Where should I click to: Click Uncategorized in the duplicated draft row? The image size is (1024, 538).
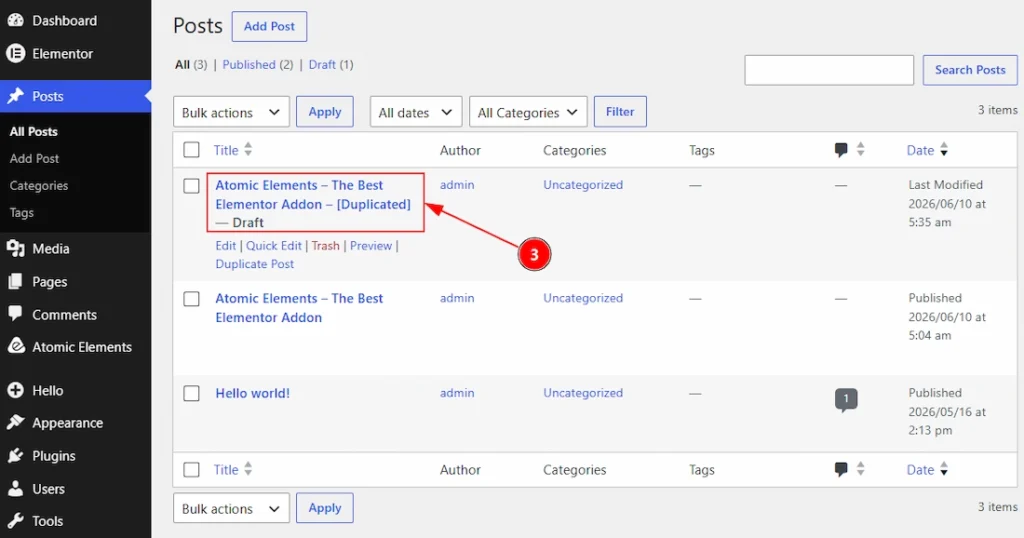click(x=583, y=185)
